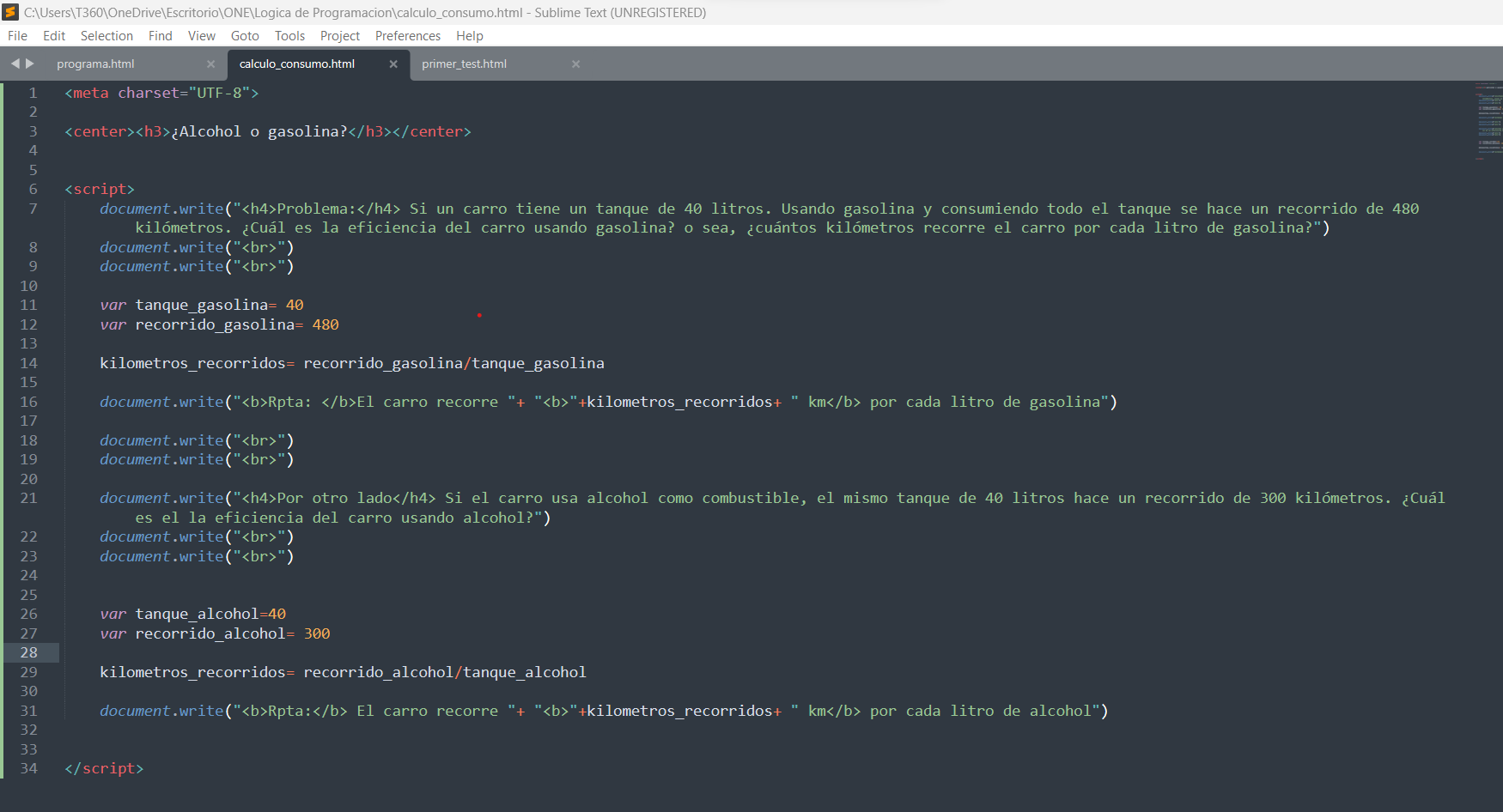Click "por cada litro de alcohol" on line 31
The image size is (1503, 812).
point(981,711)
